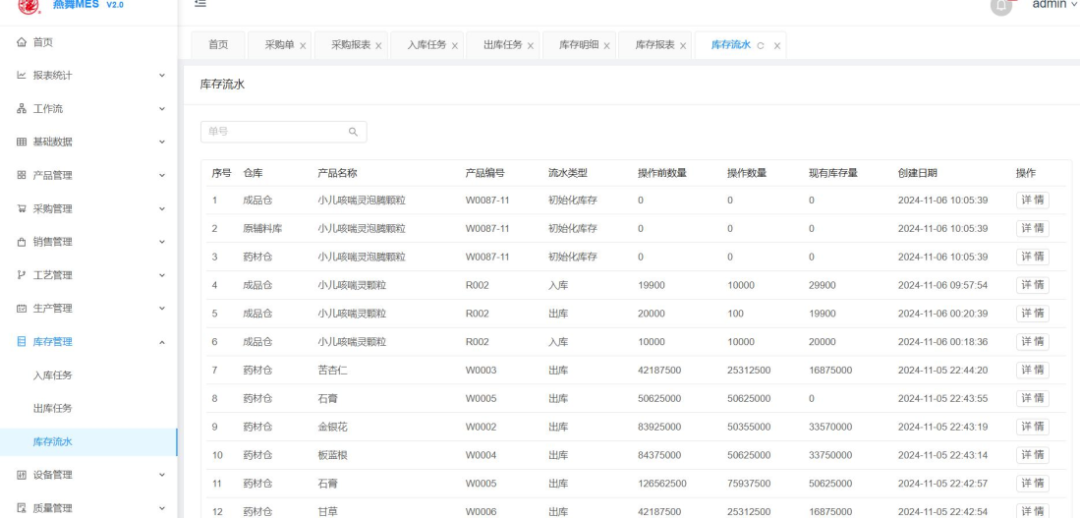Screen dimensions: 1080x518
Task: Expand the 销售管理 menu chevron
Action: pyautogui.click(x=163, y=242)
